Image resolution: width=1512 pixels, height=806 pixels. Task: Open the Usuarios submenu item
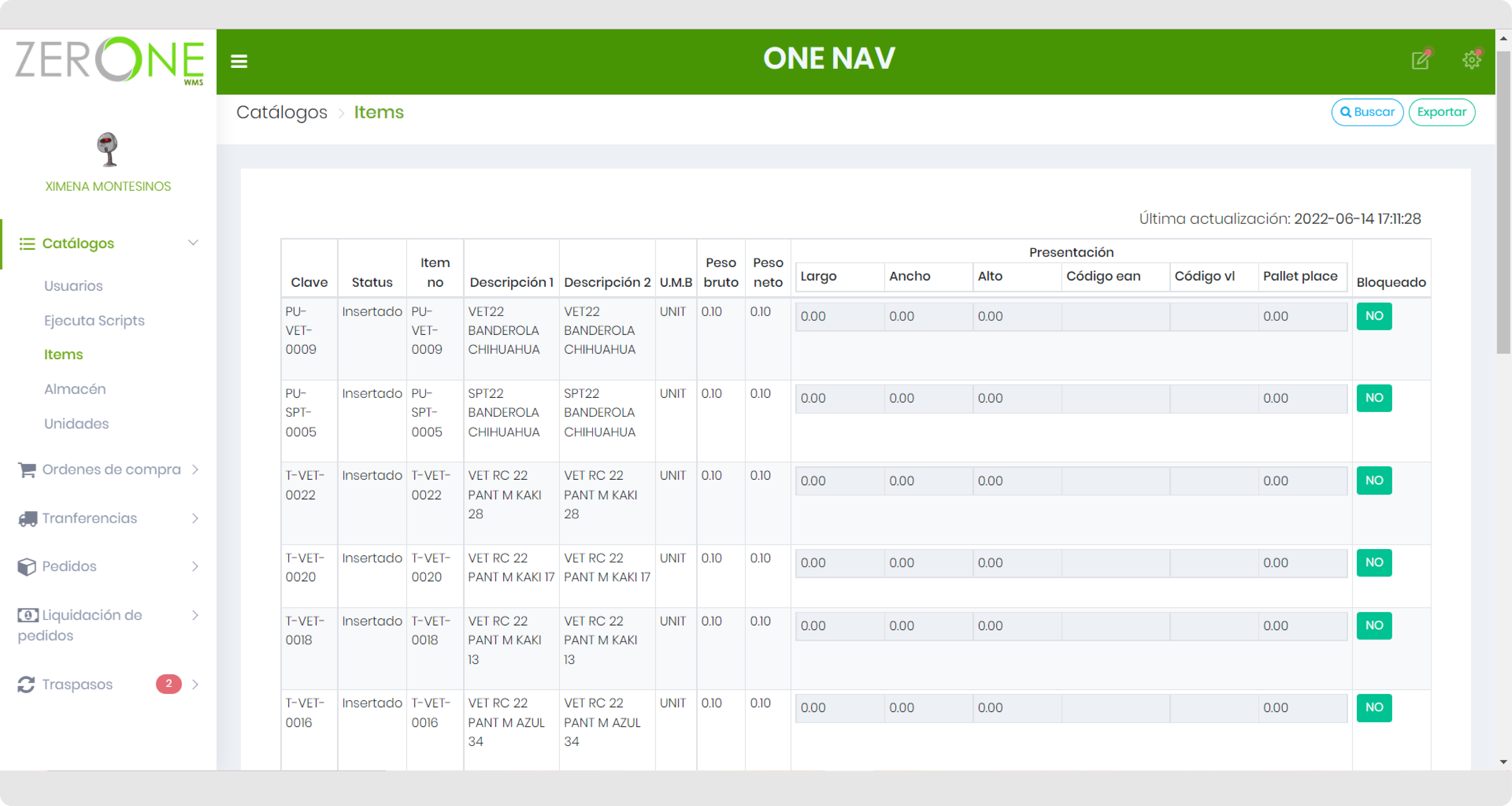[x=73, y=286]
